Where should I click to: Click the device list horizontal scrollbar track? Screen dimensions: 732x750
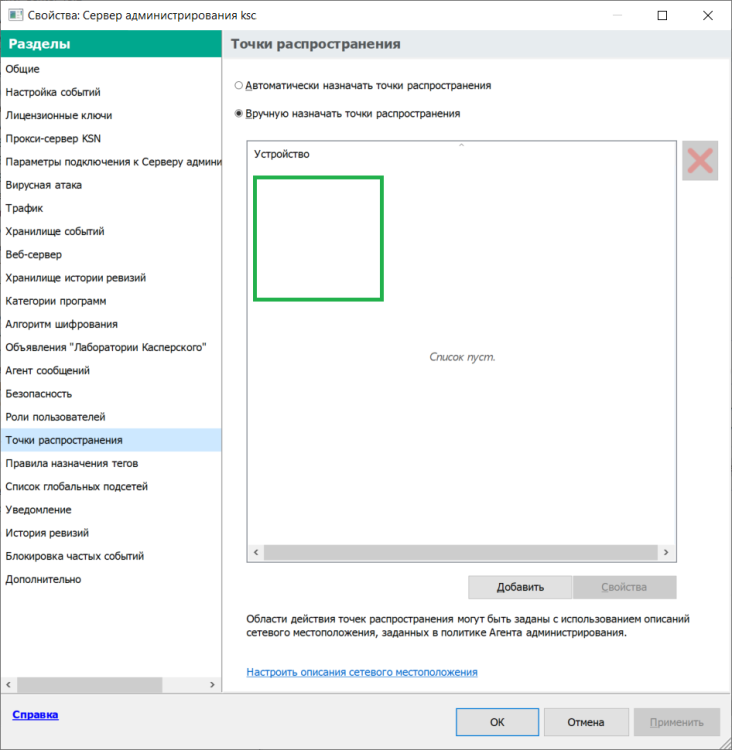pos(461,552)
